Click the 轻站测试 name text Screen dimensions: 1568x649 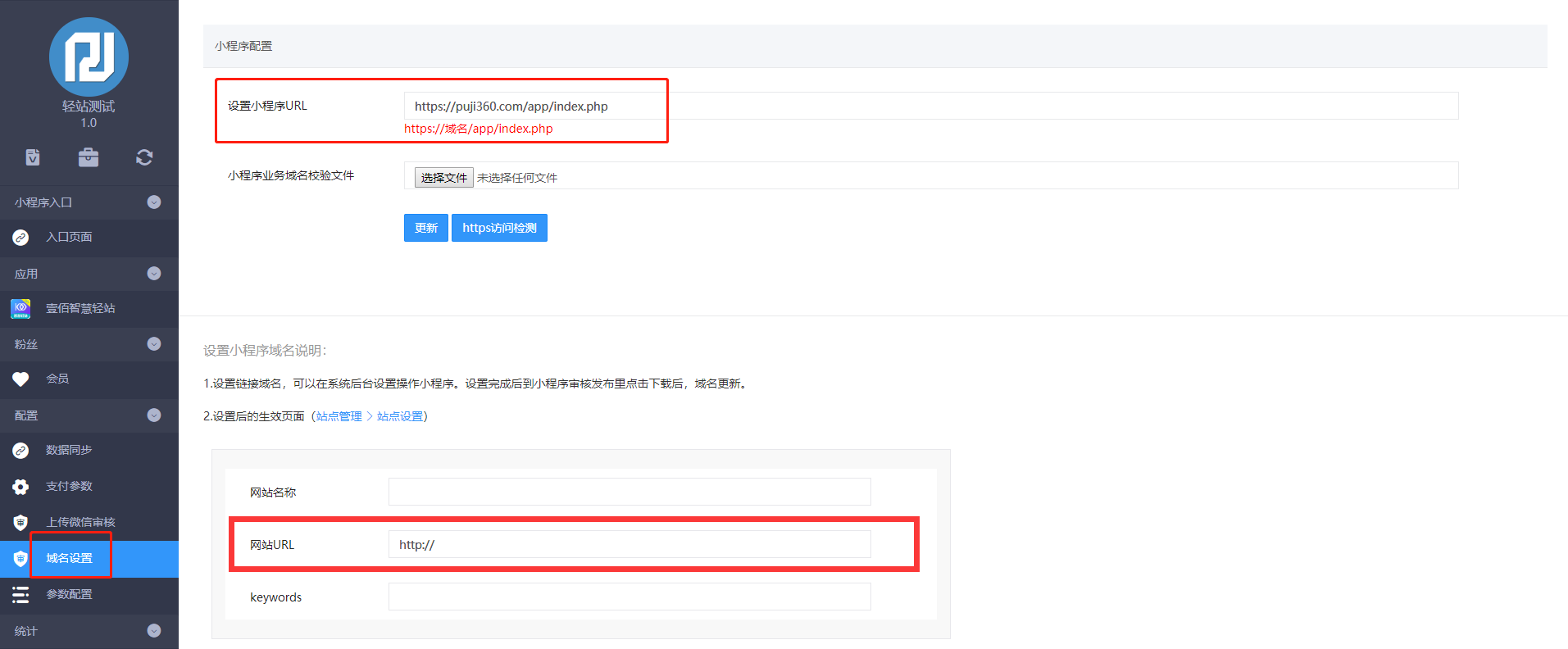89,107
